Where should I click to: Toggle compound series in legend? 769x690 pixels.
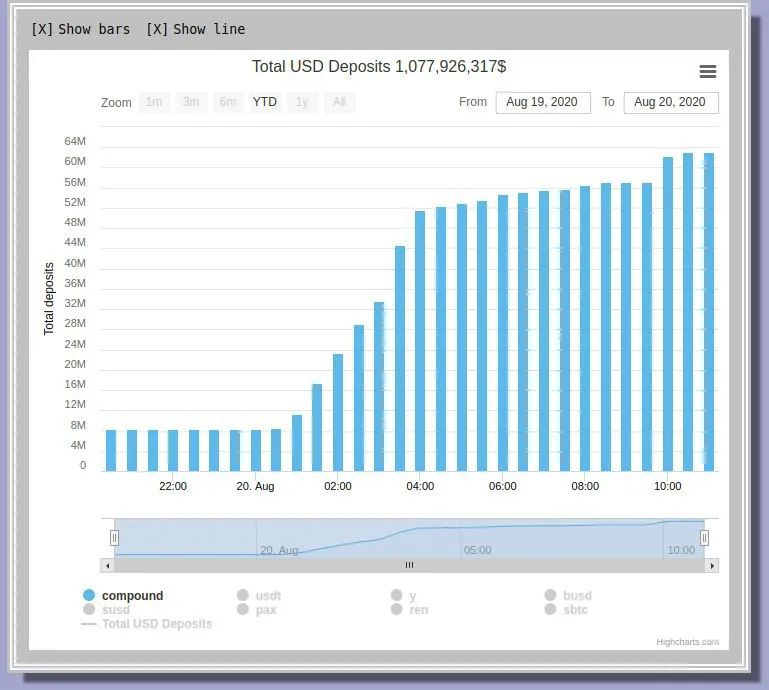tap(123, 595)
